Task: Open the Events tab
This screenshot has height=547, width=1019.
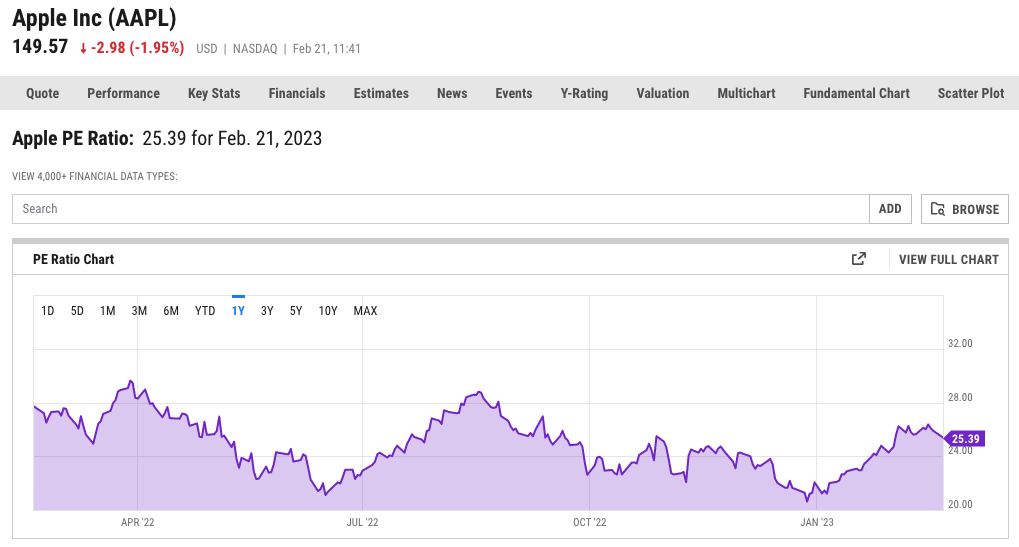Action: [x=513, y=93]
